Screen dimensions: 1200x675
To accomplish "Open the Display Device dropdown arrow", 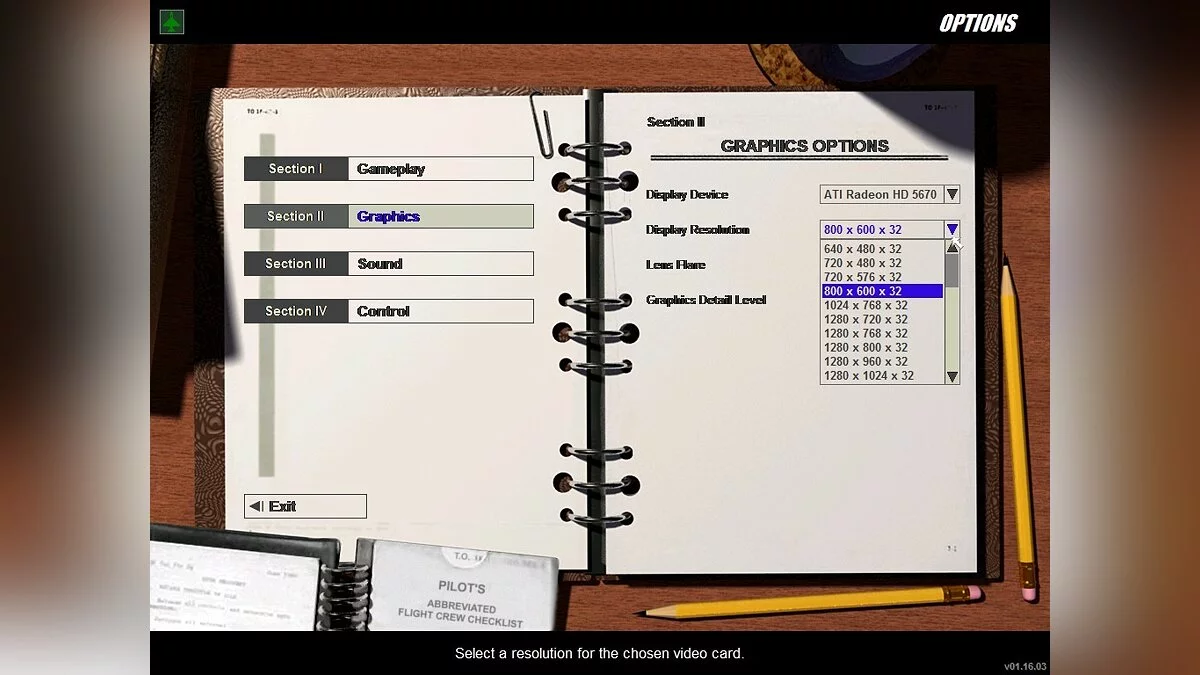I will [x=952, y=195].
